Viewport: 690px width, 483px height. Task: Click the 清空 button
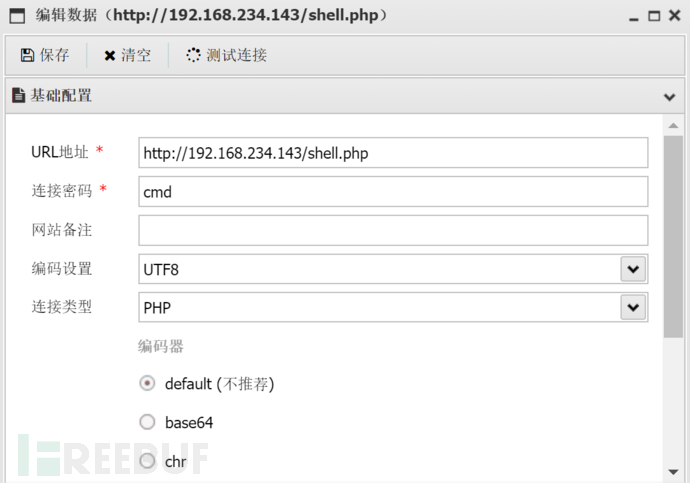coord(127,55)
